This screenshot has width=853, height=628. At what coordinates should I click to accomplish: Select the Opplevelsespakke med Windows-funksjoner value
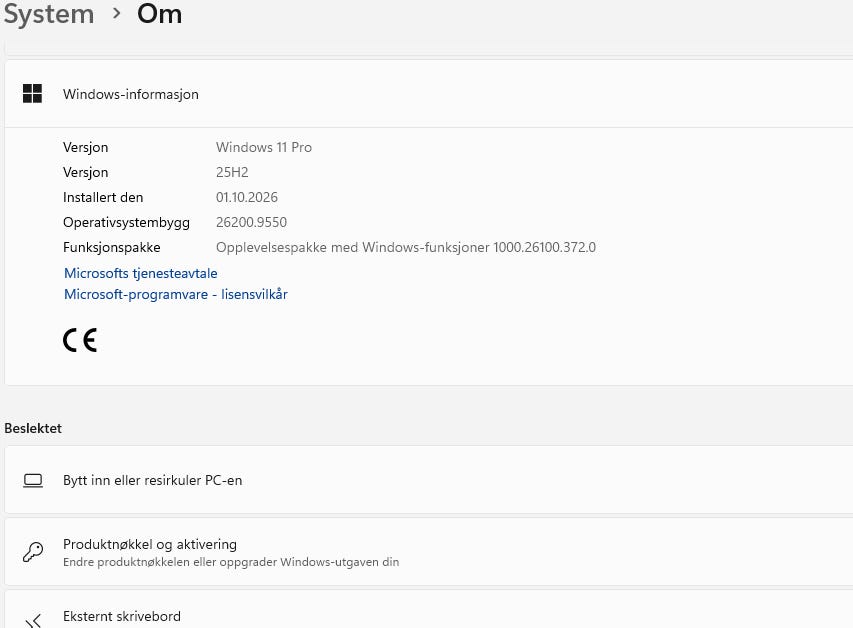click(x=406, y=248)
